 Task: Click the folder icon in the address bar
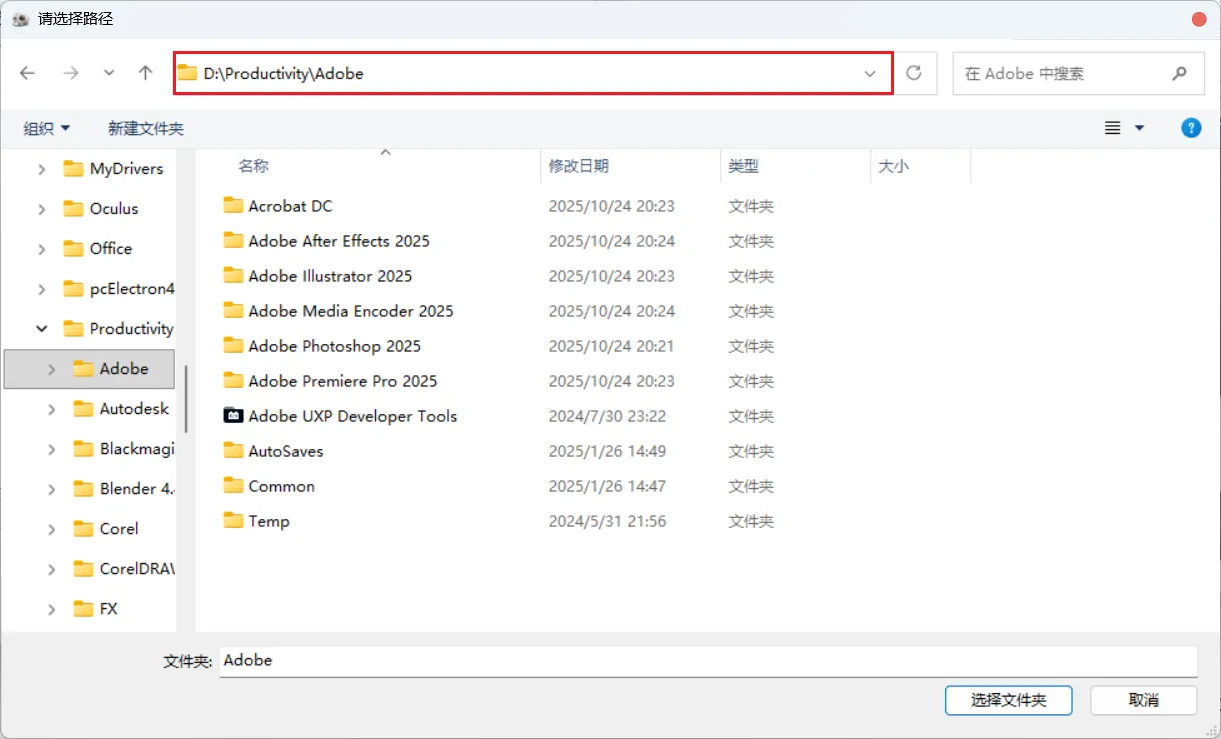[188, 73]
